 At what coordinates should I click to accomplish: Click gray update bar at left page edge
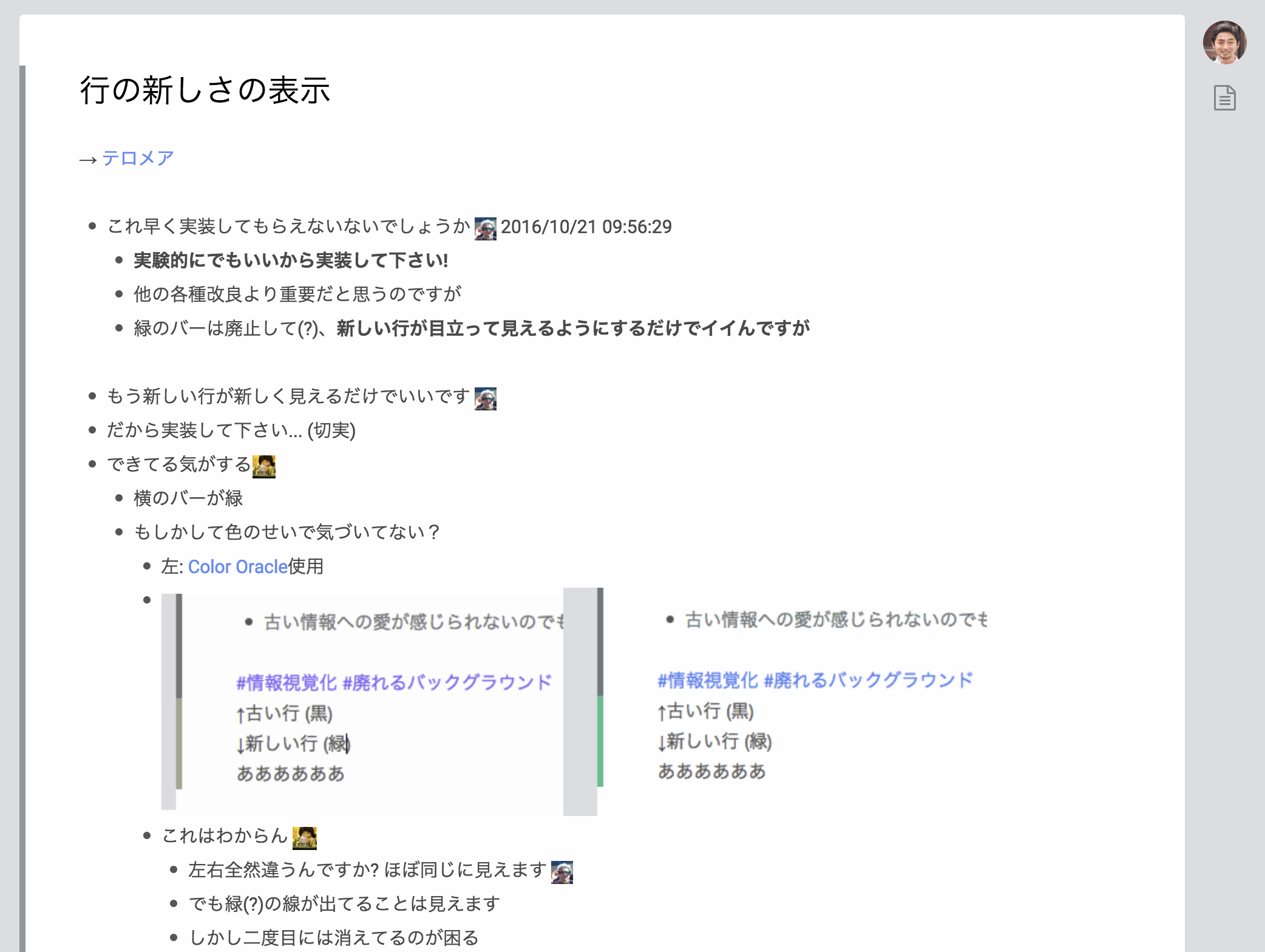point(22,486)
